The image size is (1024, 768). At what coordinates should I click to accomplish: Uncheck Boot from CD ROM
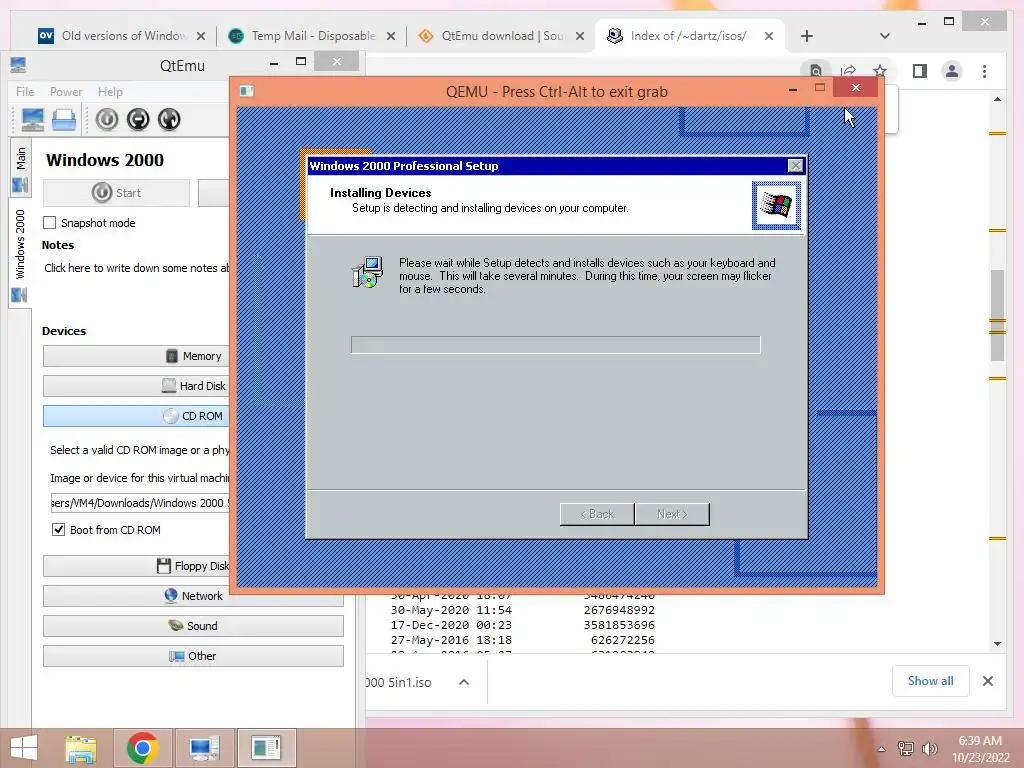tap(58, 530)
